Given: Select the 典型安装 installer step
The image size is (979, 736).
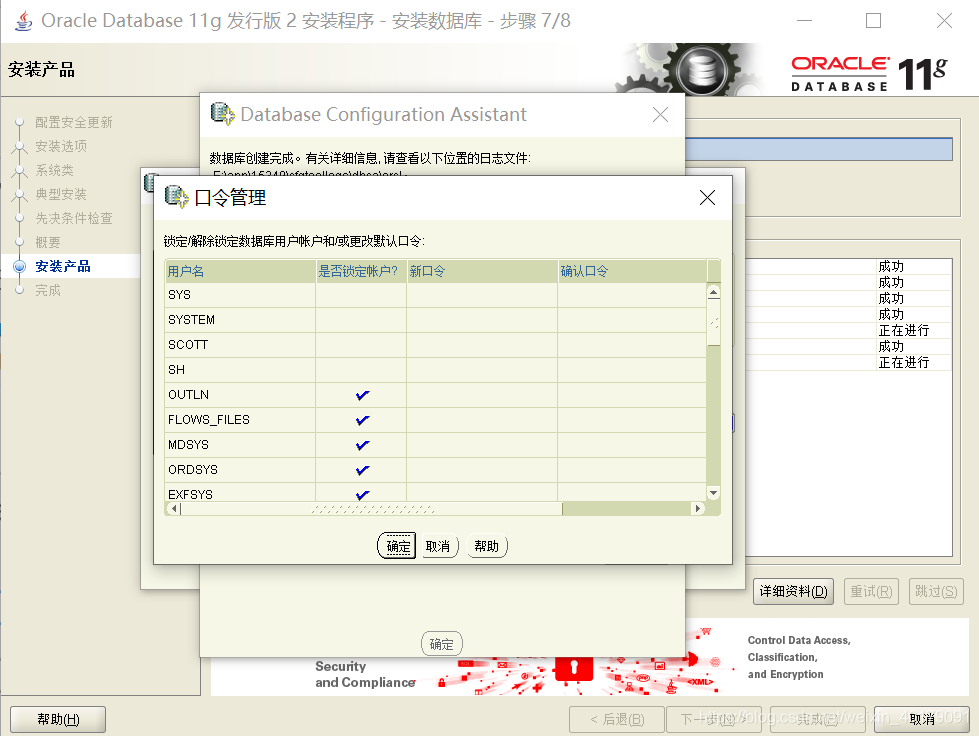Looking at the screenshot, I should tap(61, 194).
